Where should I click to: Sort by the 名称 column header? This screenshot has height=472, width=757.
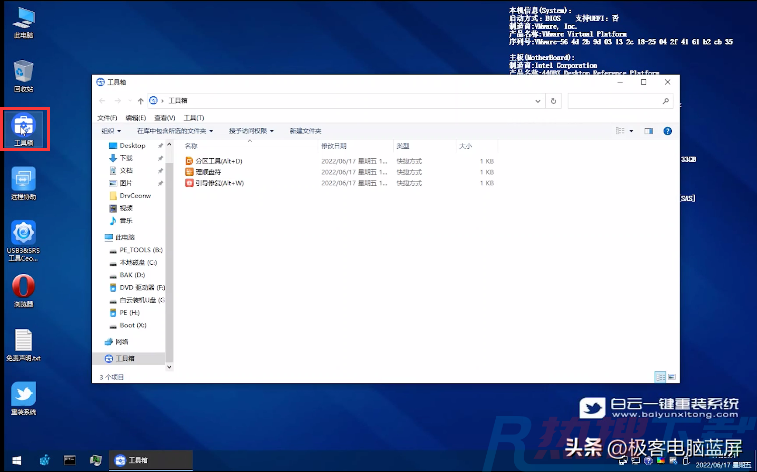click(x=191, y=146)
